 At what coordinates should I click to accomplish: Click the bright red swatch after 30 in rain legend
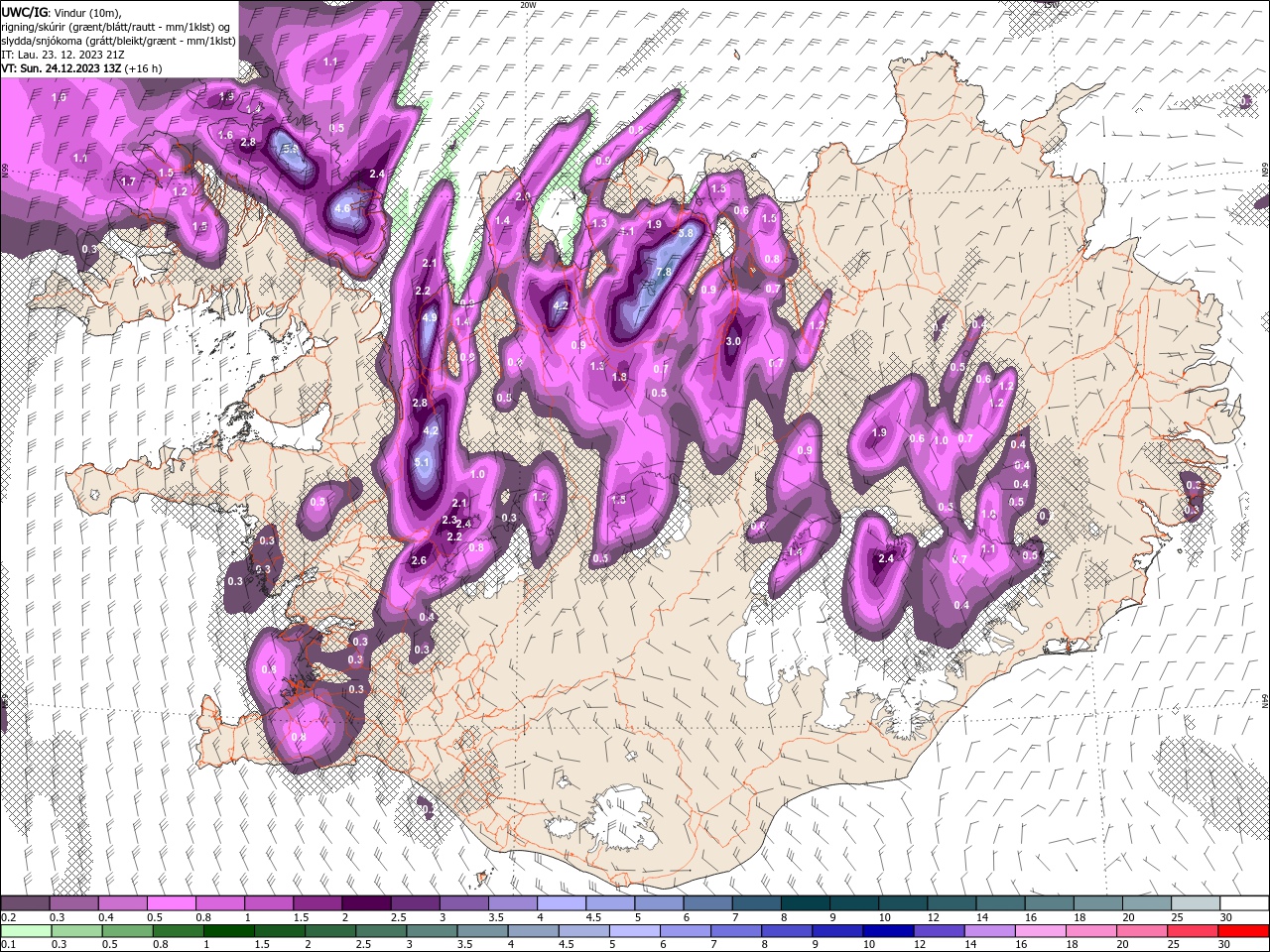click(x=1242, y=931)
